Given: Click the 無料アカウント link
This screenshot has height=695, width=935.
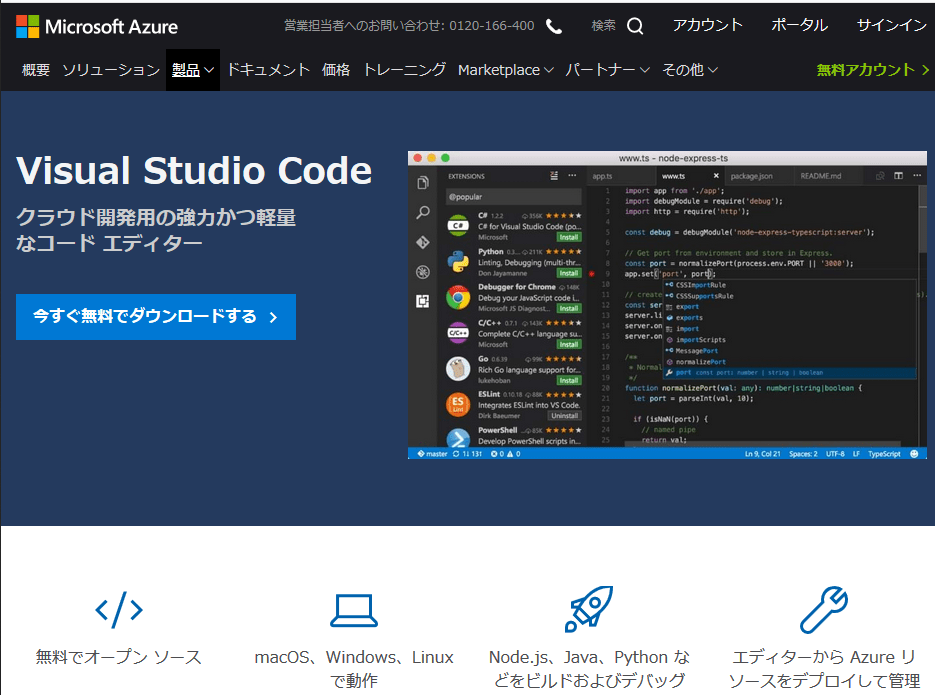Looking at the screenshot, I should 873,70.
